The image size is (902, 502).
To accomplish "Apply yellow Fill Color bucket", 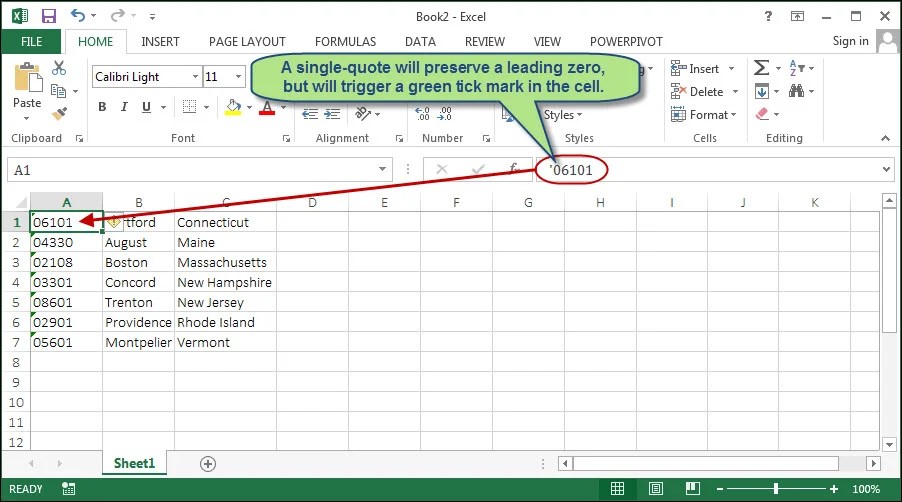I will pos(233,107).
